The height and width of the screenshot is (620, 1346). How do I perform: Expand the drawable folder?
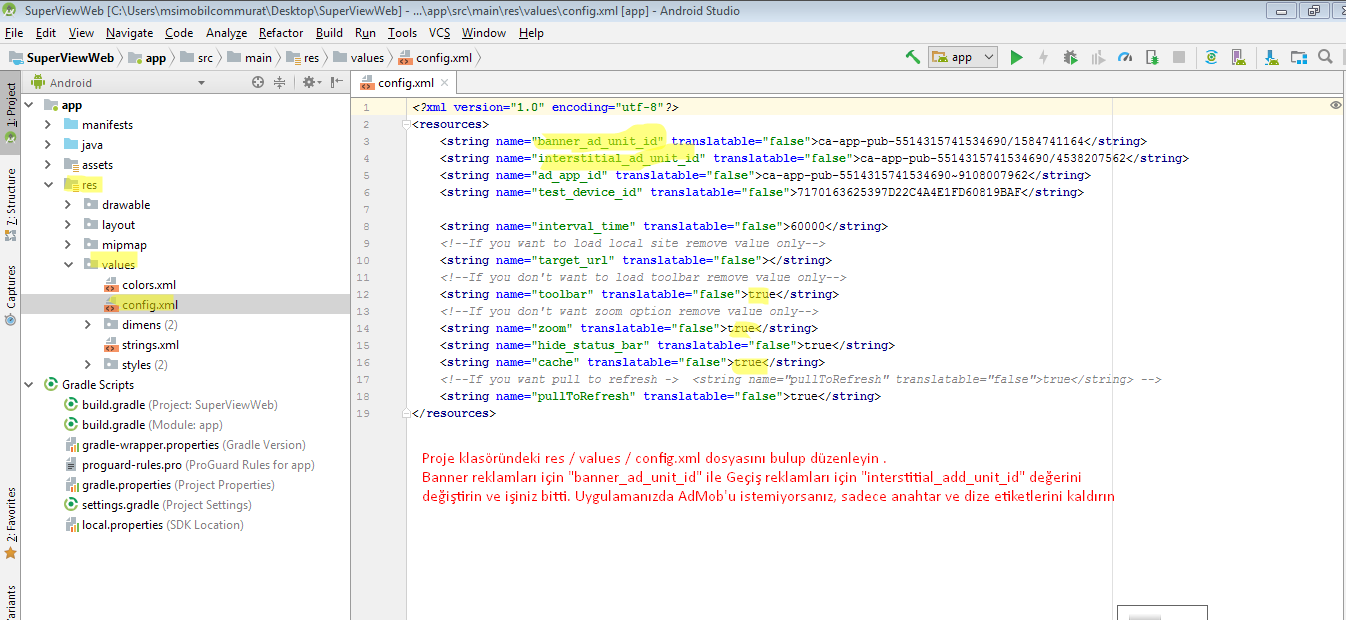point(68,205)
